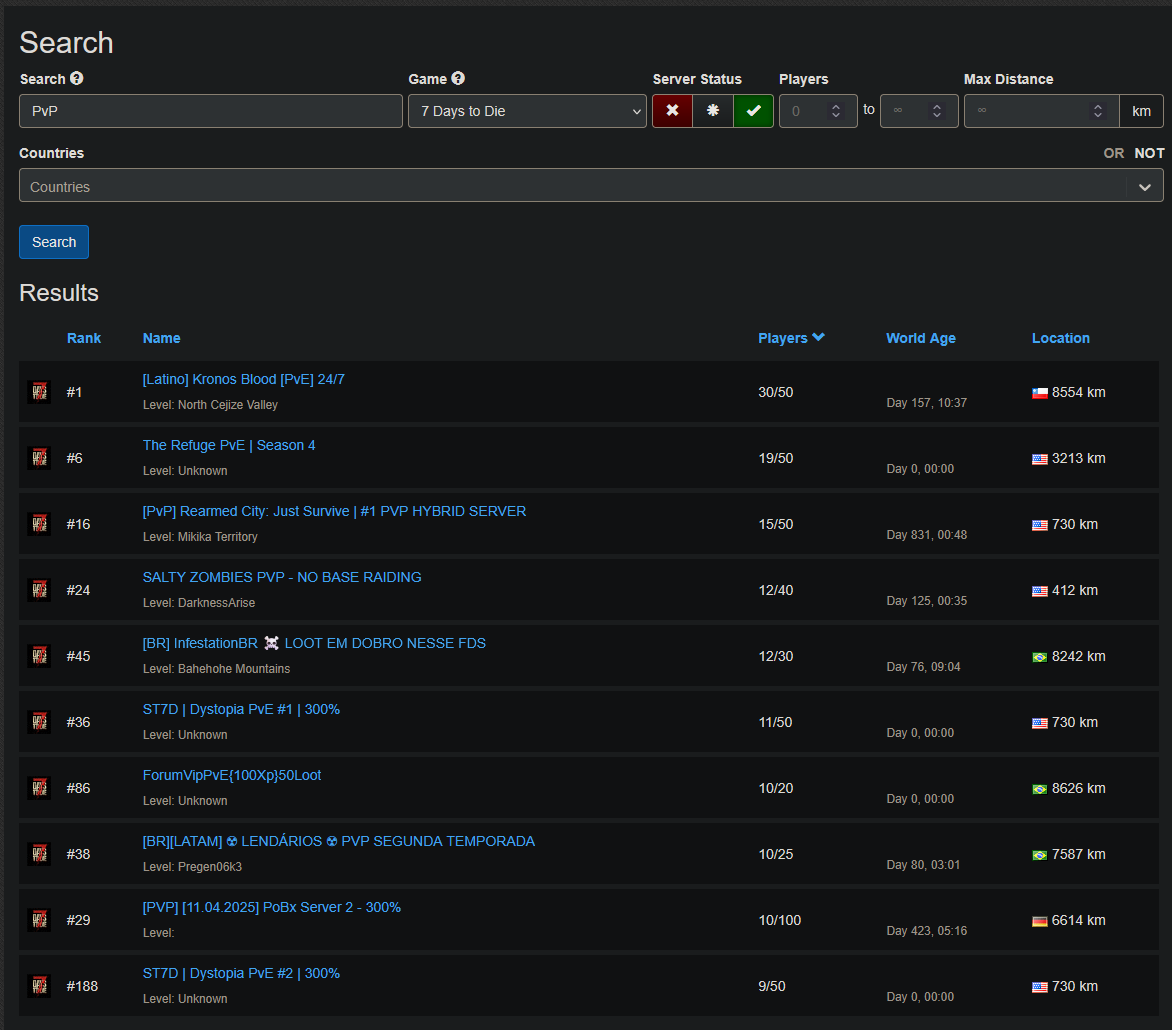
Task: Click Brazil flag next to 7587 km
Action: pos(1040,855)
